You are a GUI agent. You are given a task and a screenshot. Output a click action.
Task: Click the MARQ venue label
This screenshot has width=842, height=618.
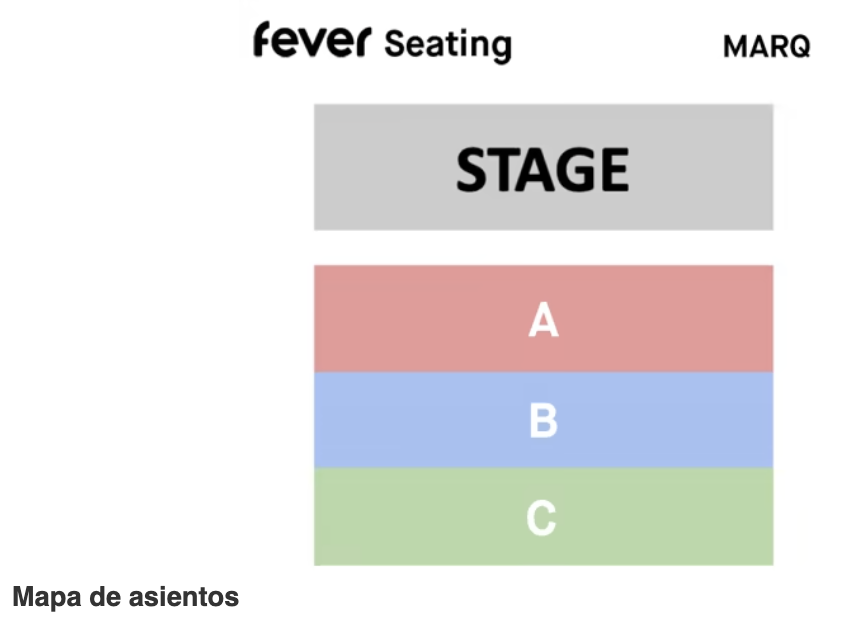coord(766,46)
